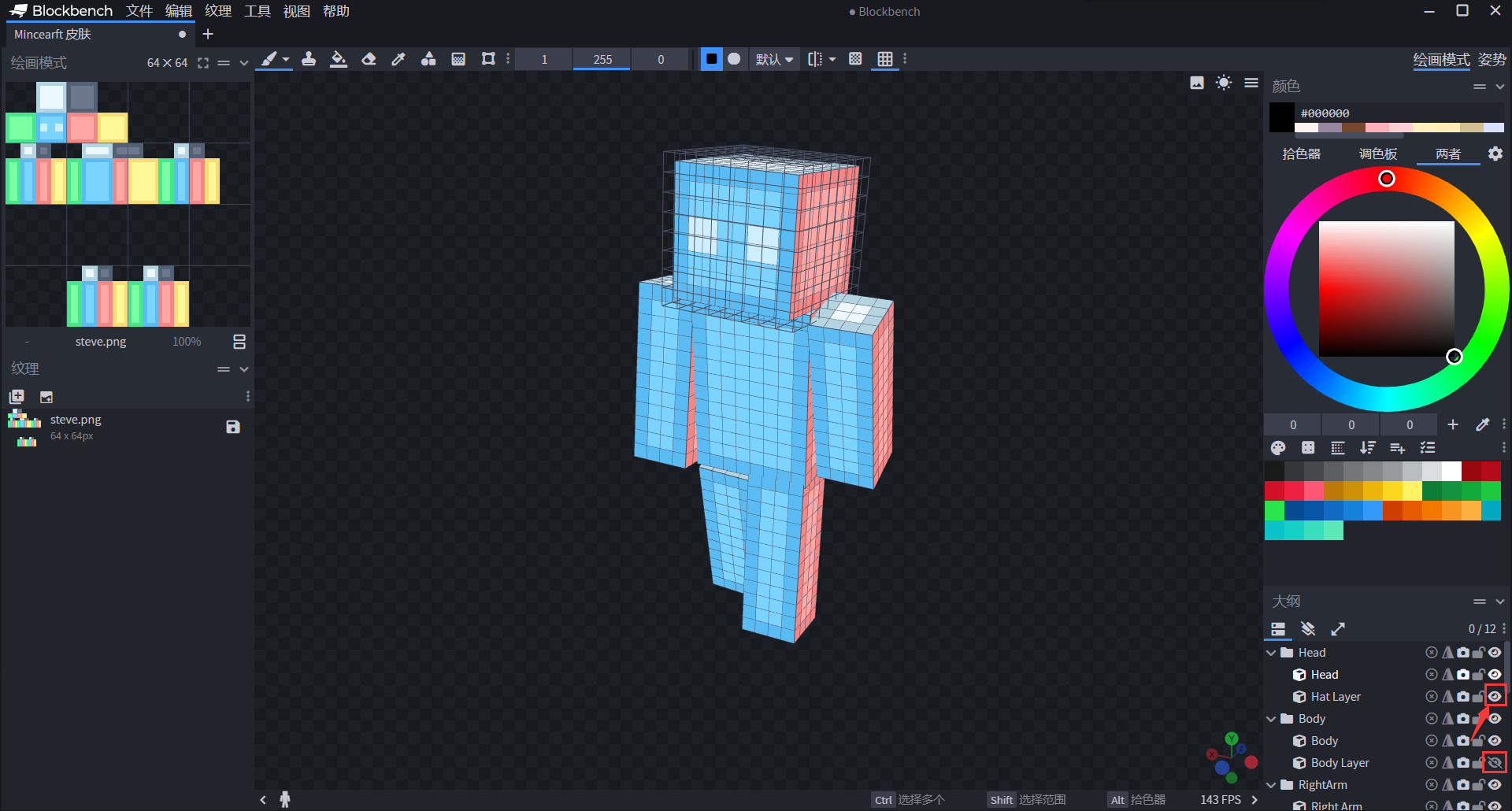Viewport: 1512px width, 811px height.
Task: Select the copy brush stamp tool
Action: point(309,59)
